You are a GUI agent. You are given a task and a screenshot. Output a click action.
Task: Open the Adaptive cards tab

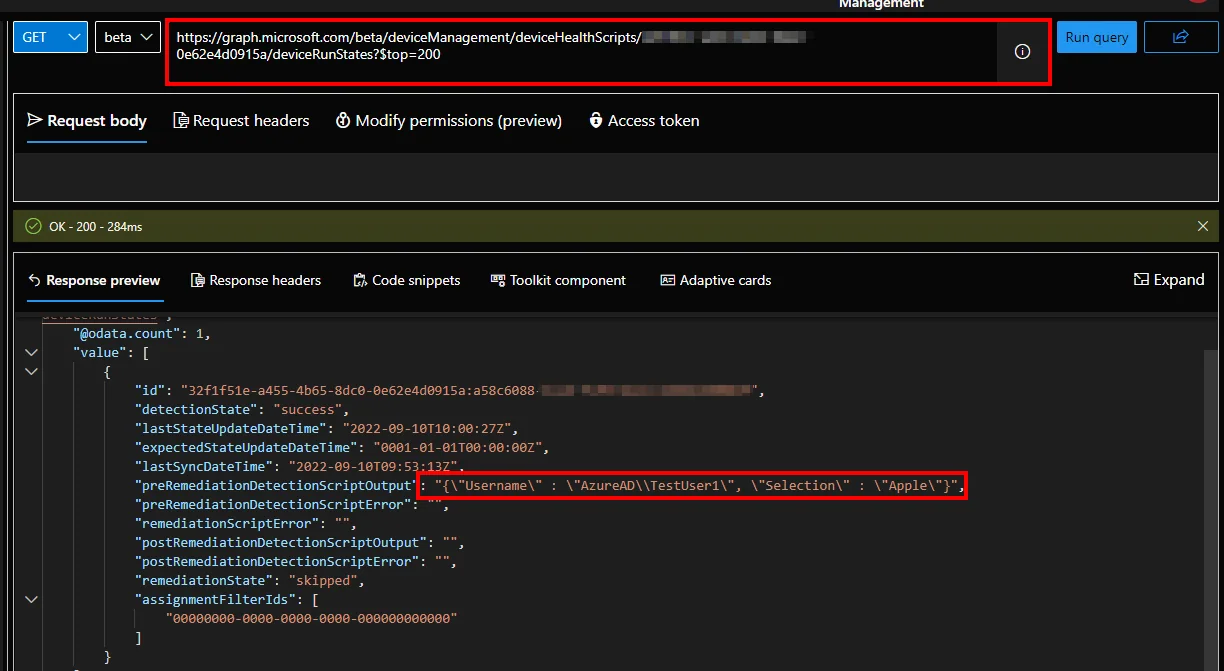(716, 281)
